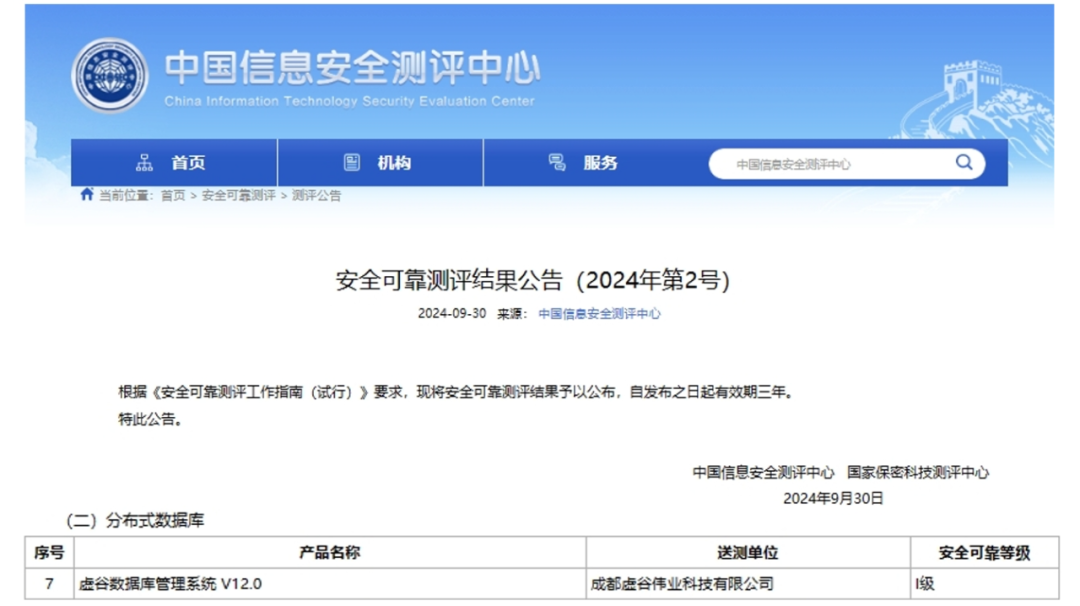This screenshot has width=1080, height=606.
Task: Click the site title 中国信息安全测评中心 banner
Action: coord(353,67)
